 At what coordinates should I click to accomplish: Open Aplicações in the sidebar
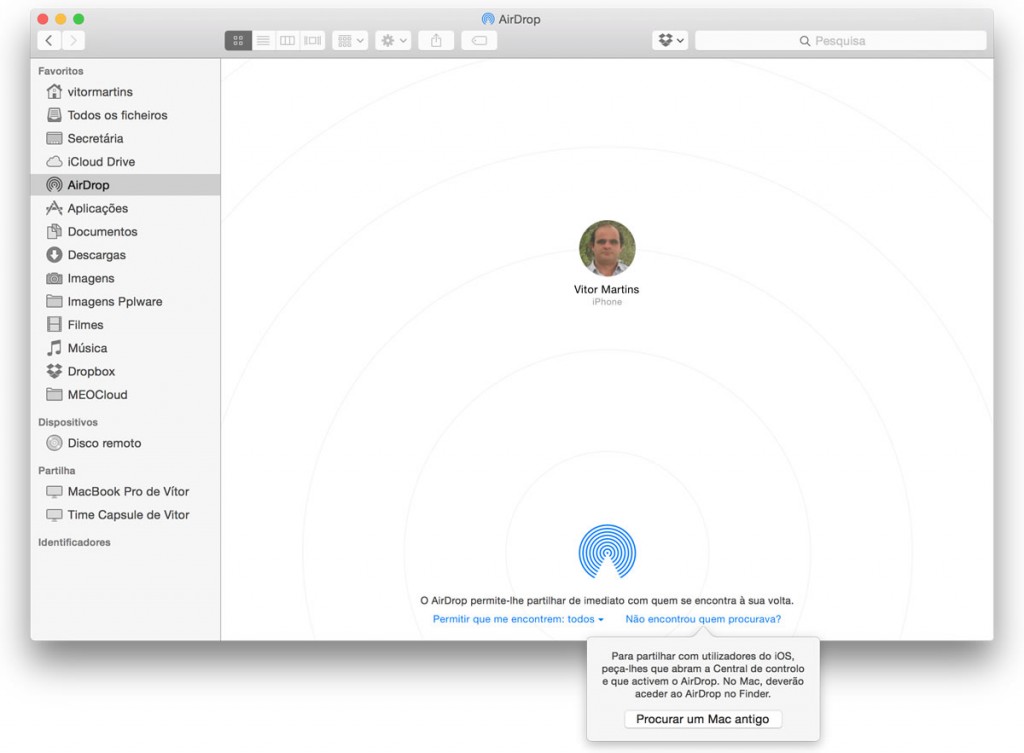pyautogui.click(x=125, y=208)
